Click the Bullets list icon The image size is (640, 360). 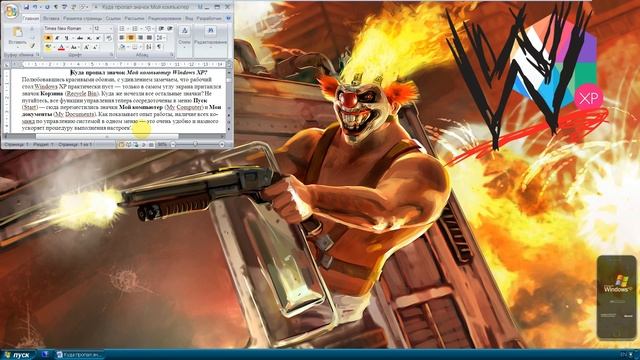click(122, 28)
